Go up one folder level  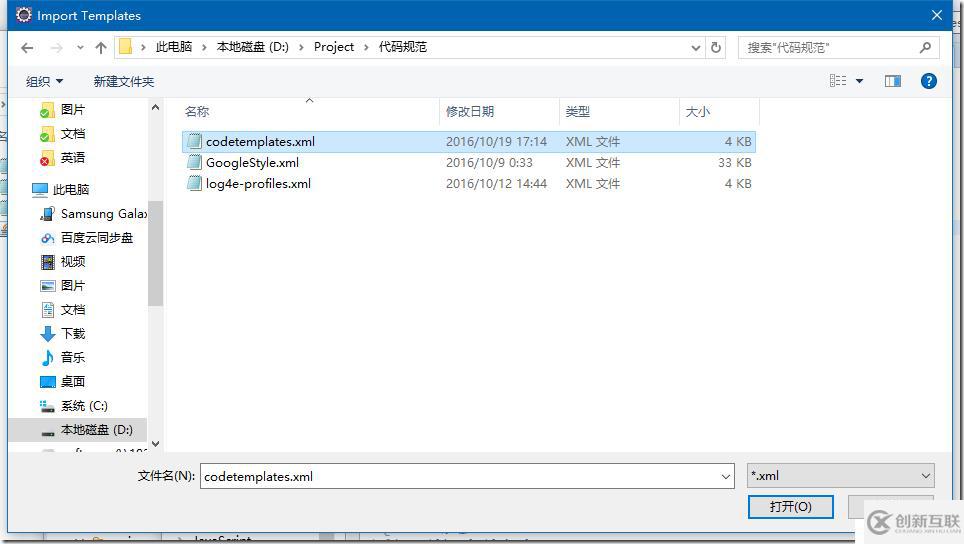point(101,48)
